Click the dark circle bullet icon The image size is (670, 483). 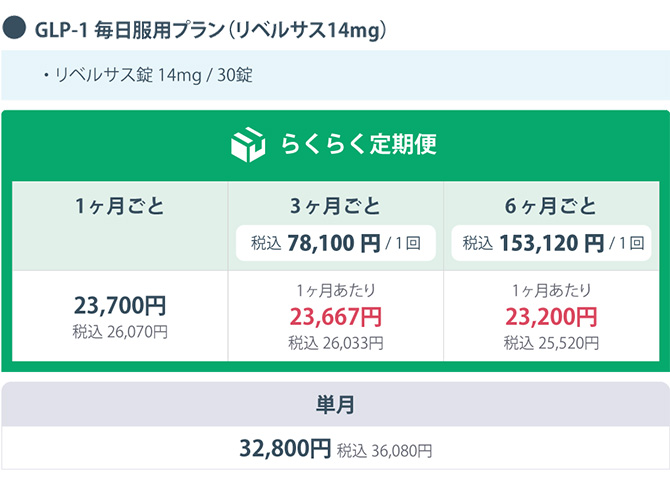click(x=14, y=29)
